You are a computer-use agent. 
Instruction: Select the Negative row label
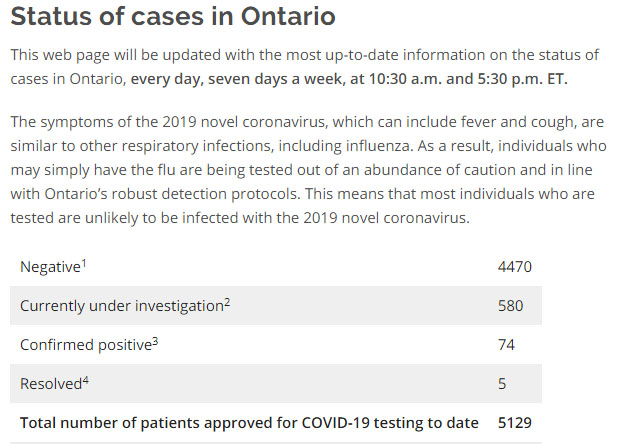coord(50,267)
